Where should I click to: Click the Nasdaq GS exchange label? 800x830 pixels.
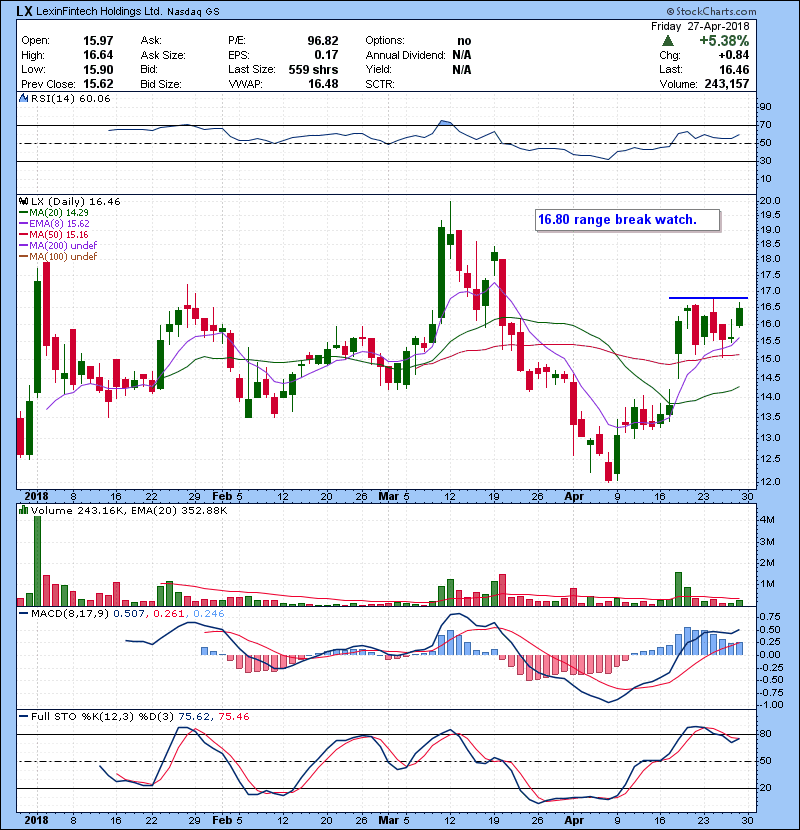193,12
